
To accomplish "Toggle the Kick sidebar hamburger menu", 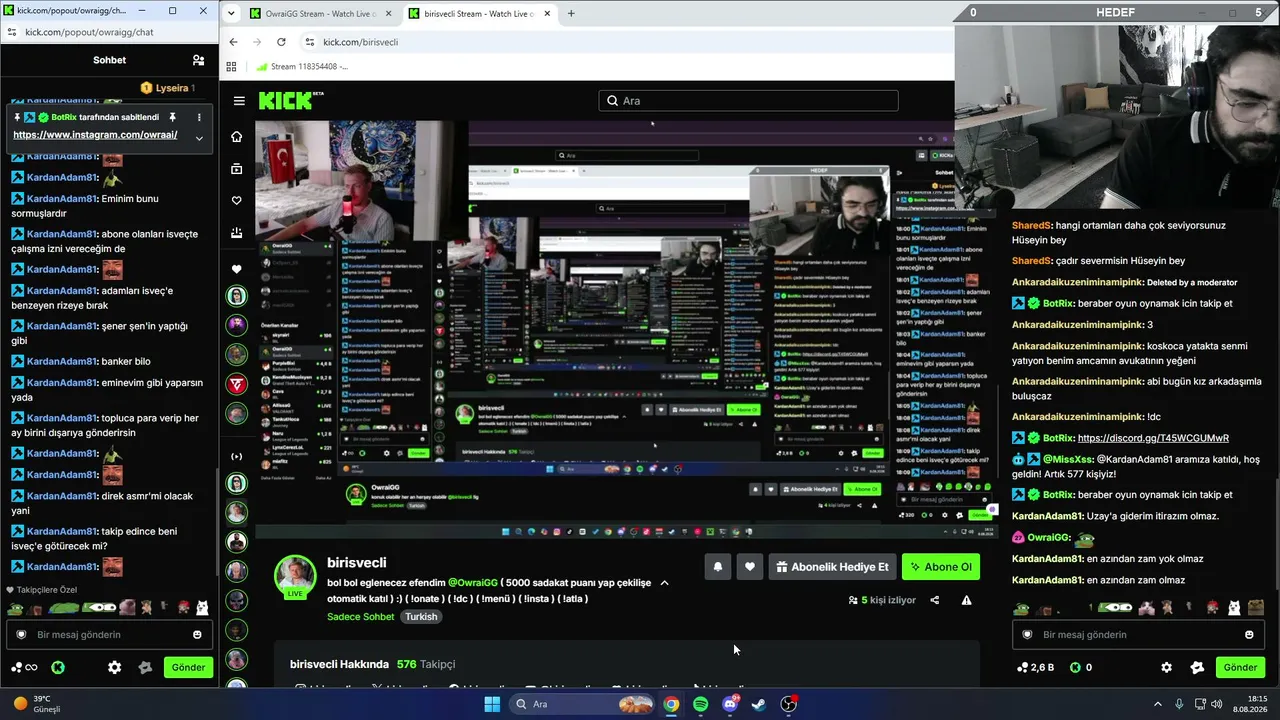I will click(239, 101).
